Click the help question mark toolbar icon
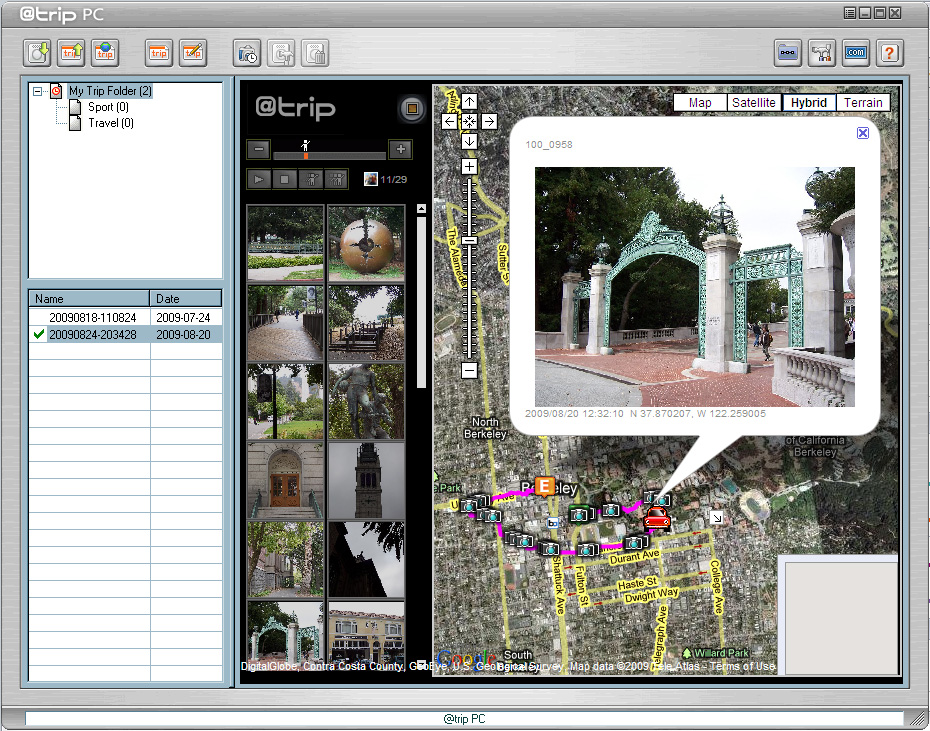The image size is (930, 731). click(x=890, y=53)
